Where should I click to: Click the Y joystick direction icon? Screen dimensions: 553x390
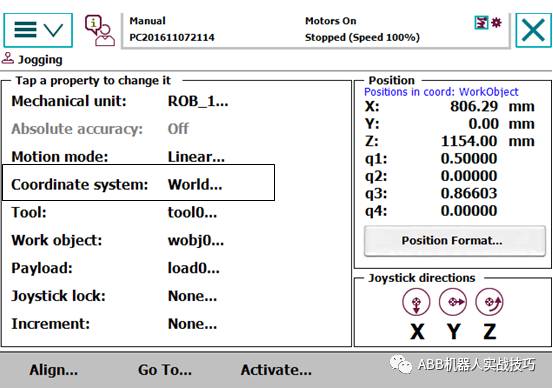[453, 302]
